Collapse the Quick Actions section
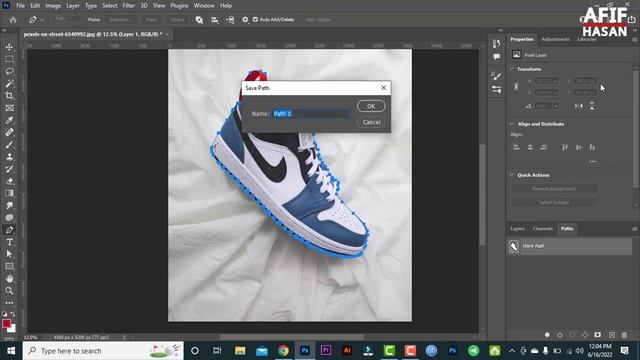Image resolution: width=640 pixels, height=360 pixels. click(512, 175)
